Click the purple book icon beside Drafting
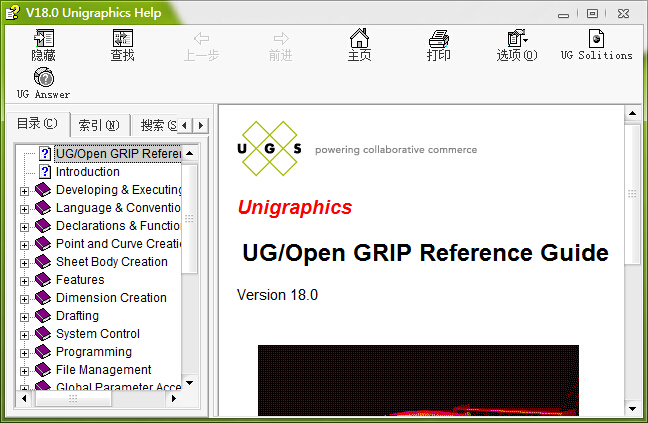Image resolution: width=648 pixels, height=423 pixels. coord(43,316)
